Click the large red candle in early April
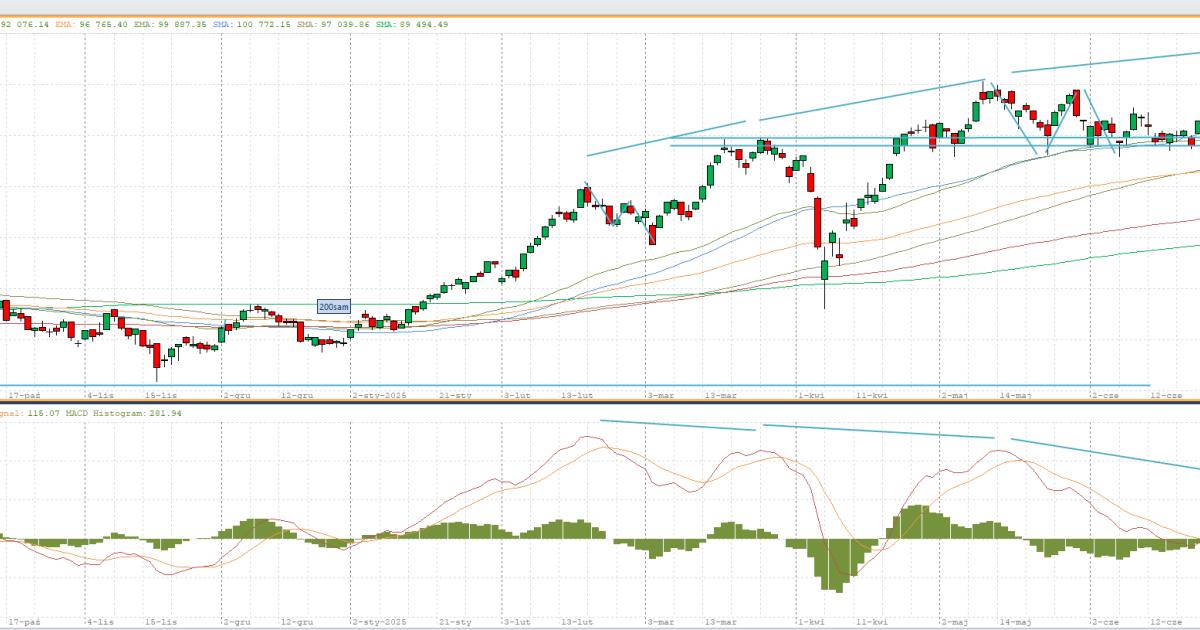Screen dimensions: 1200x630 pyautogui.click(x=817, y=222)
